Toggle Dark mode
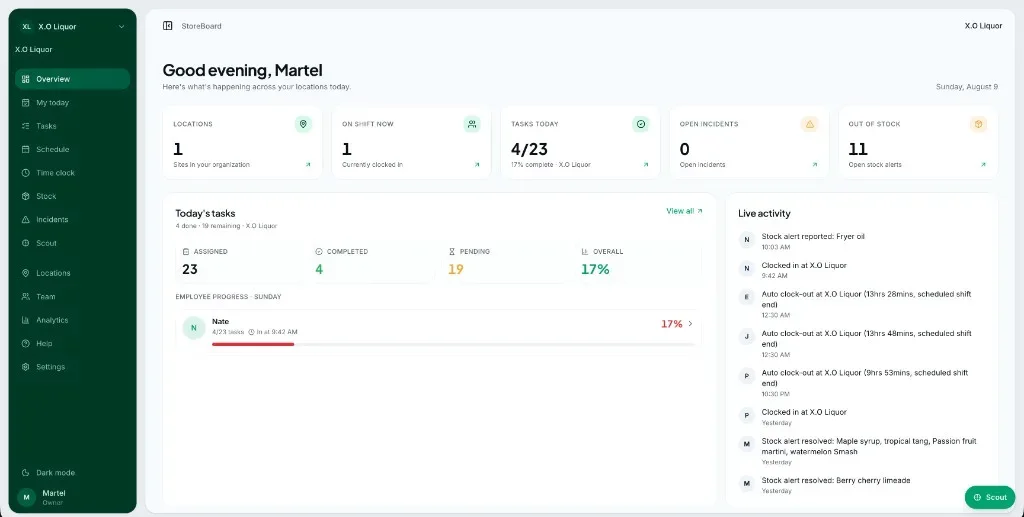The image size is (1024, 517). pos(72,473)
